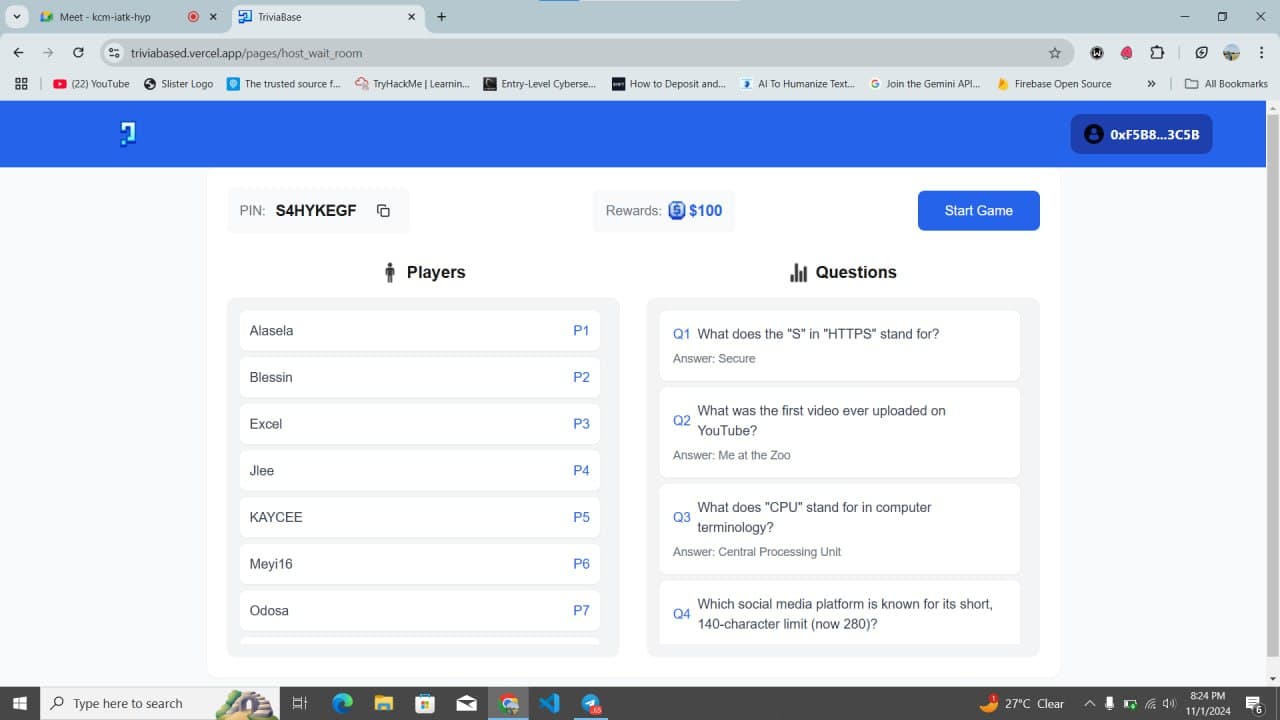Open Telegram from the taskbar
Viewport: 1280px width, 720px height.
pyautogui.click(x=591, y=703)
